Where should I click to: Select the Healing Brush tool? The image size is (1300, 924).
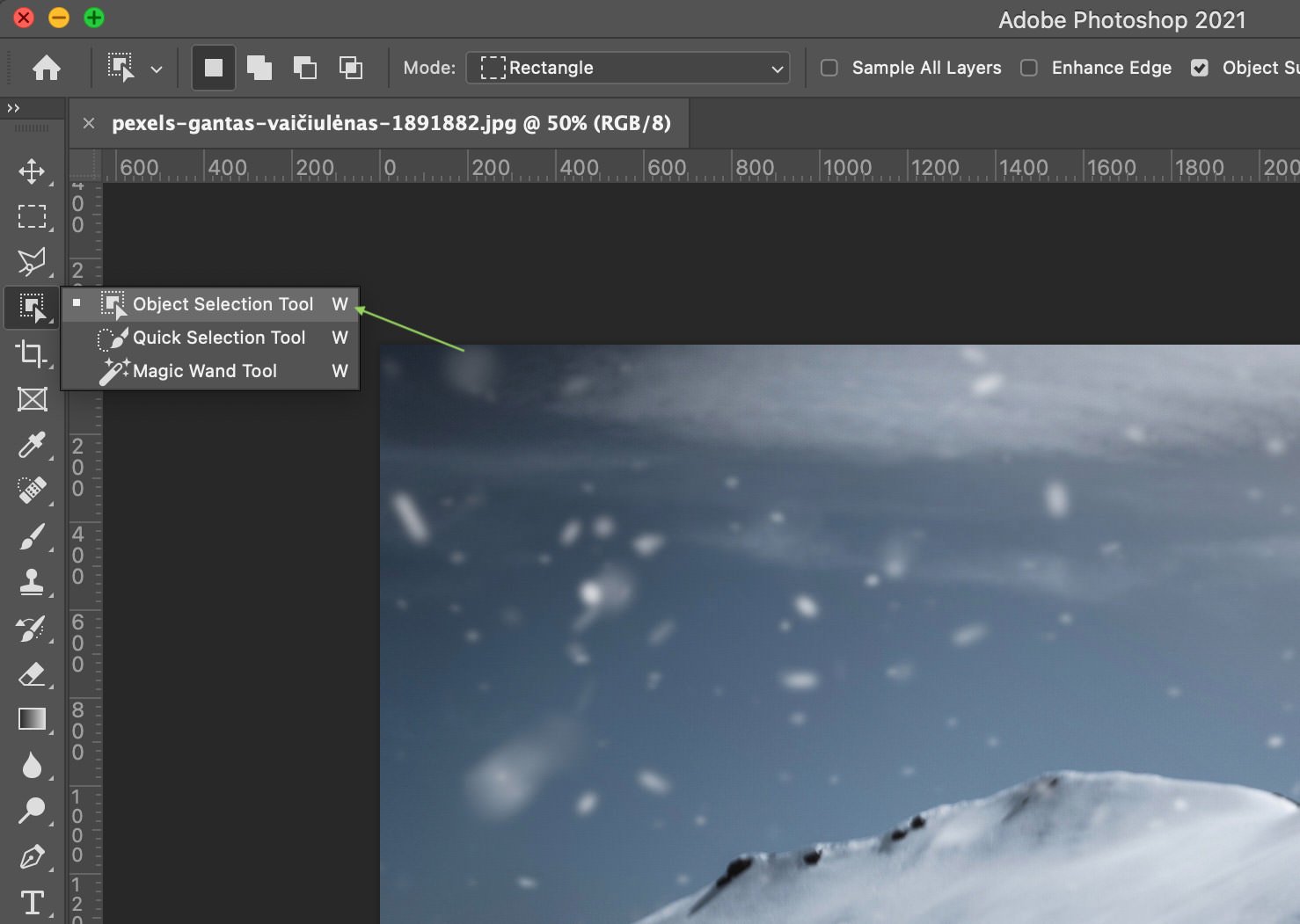coord(33,491)
